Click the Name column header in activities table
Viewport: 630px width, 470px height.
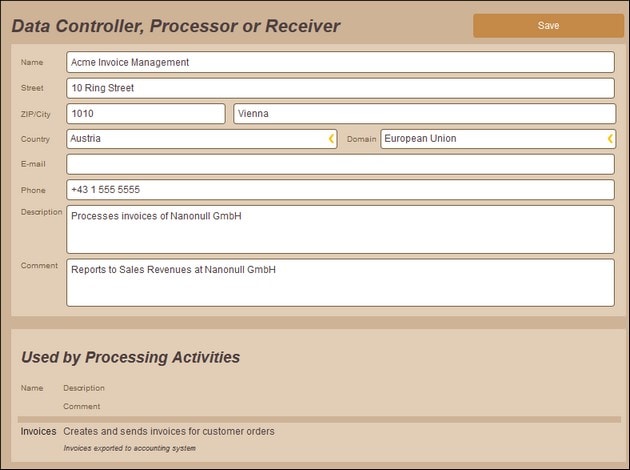[x=32, y=388]
